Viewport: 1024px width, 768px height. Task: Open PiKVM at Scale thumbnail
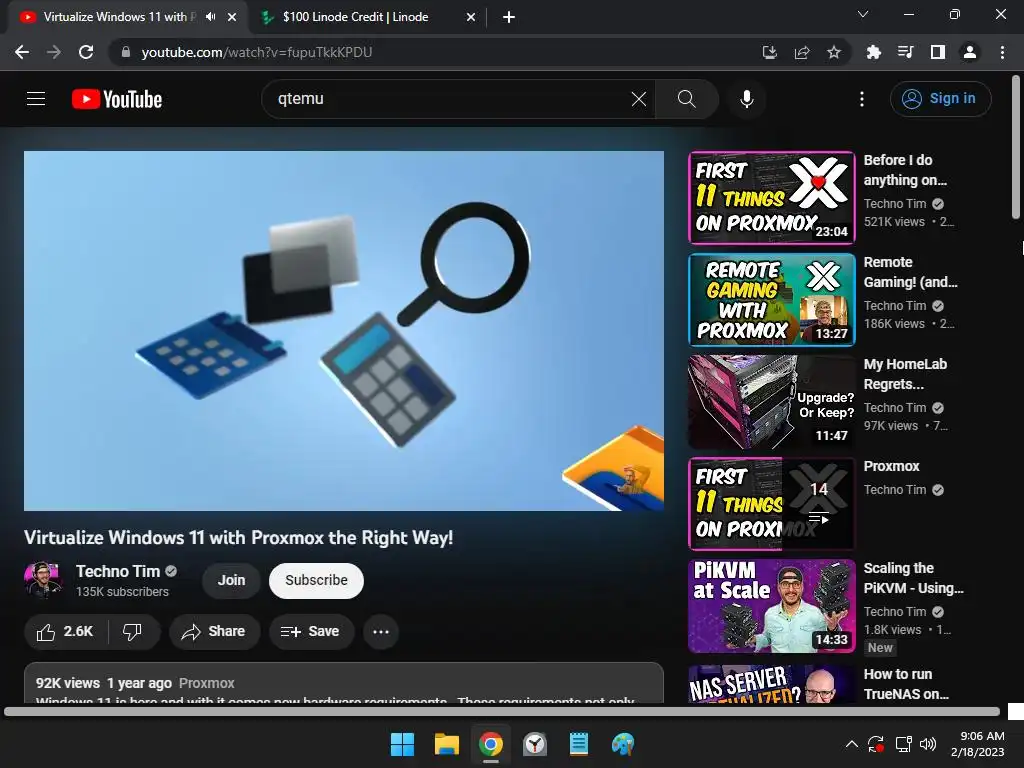pos(771,606)
